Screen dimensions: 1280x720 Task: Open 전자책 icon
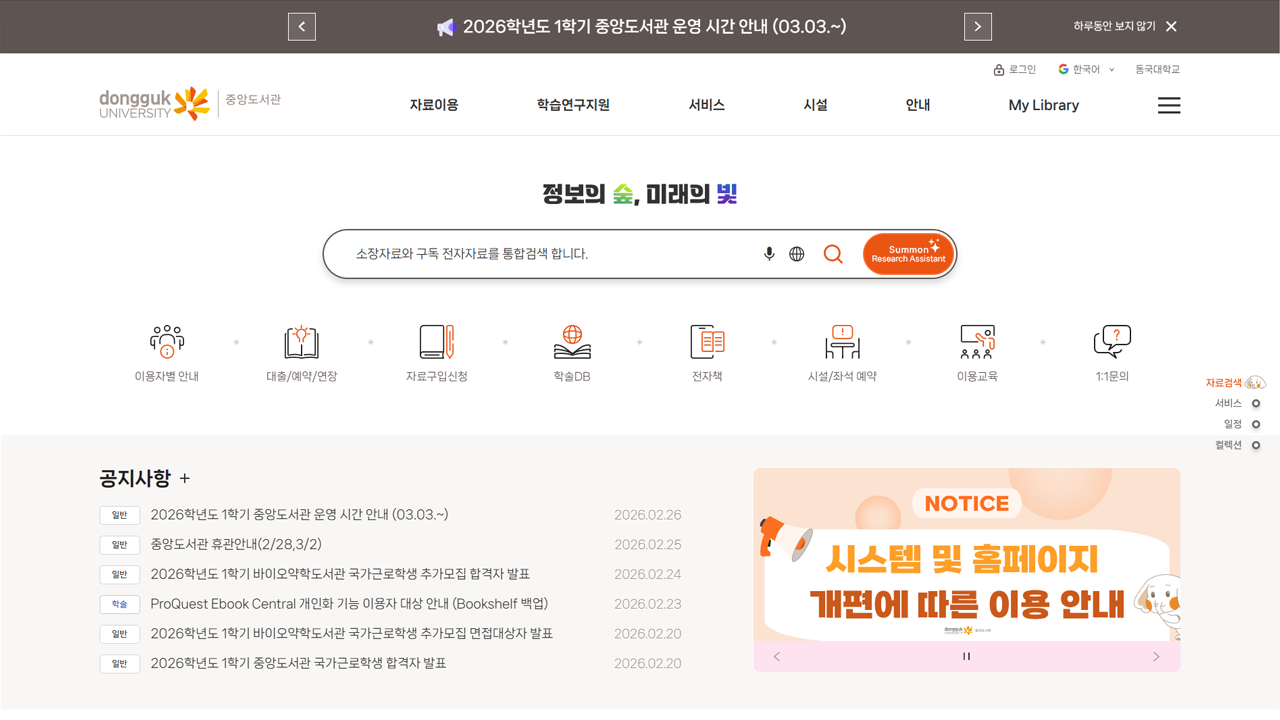coord(707,354)
